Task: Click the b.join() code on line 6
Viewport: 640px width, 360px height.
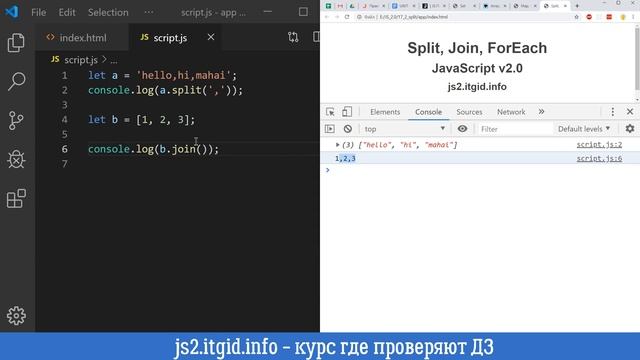Action: pos(183,149)
